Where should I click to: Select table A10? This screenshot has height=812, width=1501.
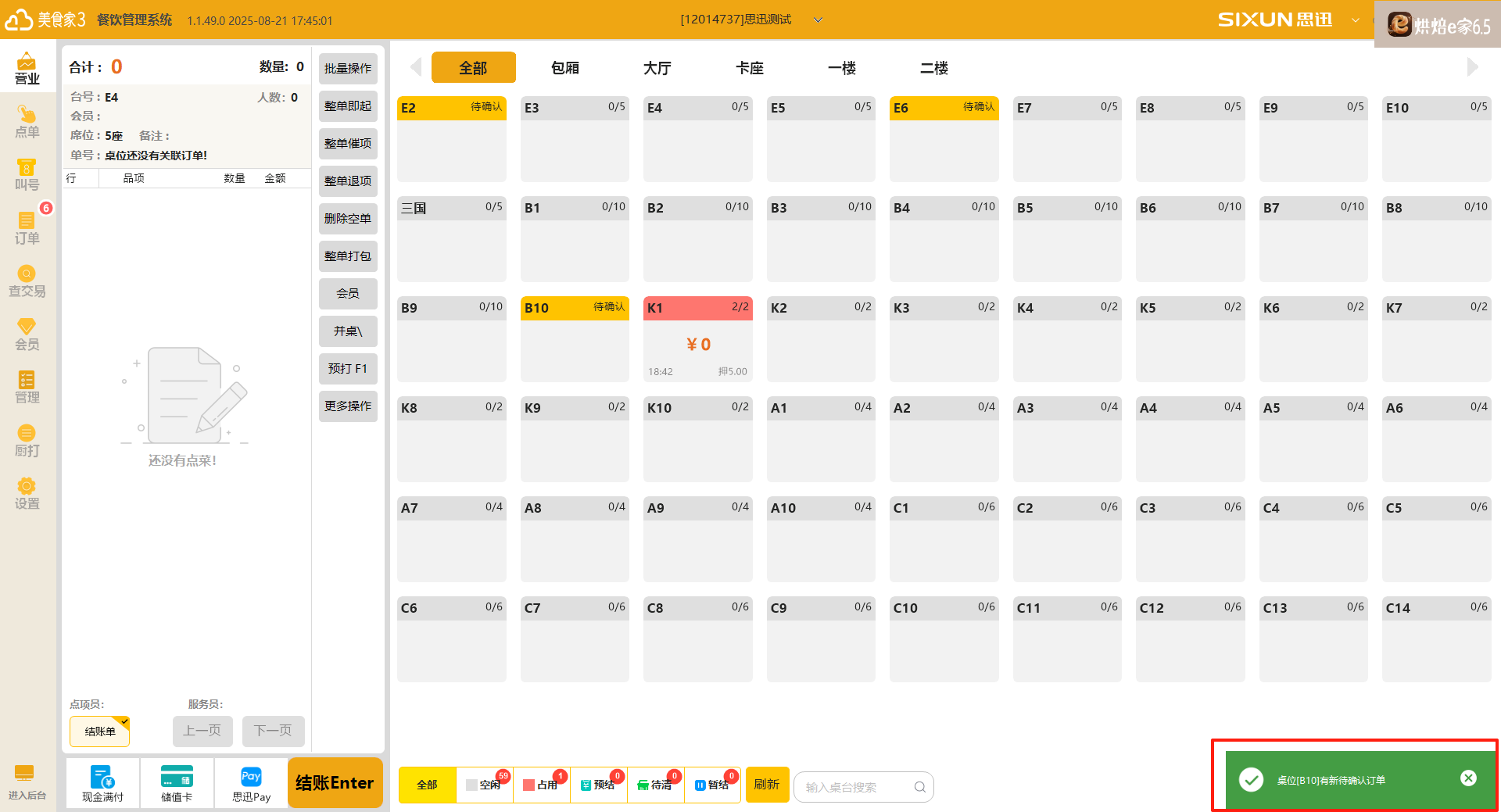pyautogui.click(x=821, y=539)
